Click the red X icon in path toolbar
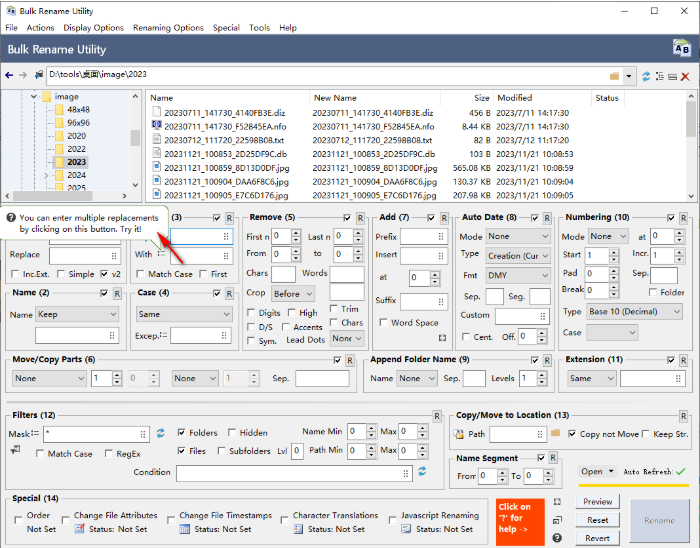Image resolution: width=700 pixels, height=548 pixels. [685, 77]
